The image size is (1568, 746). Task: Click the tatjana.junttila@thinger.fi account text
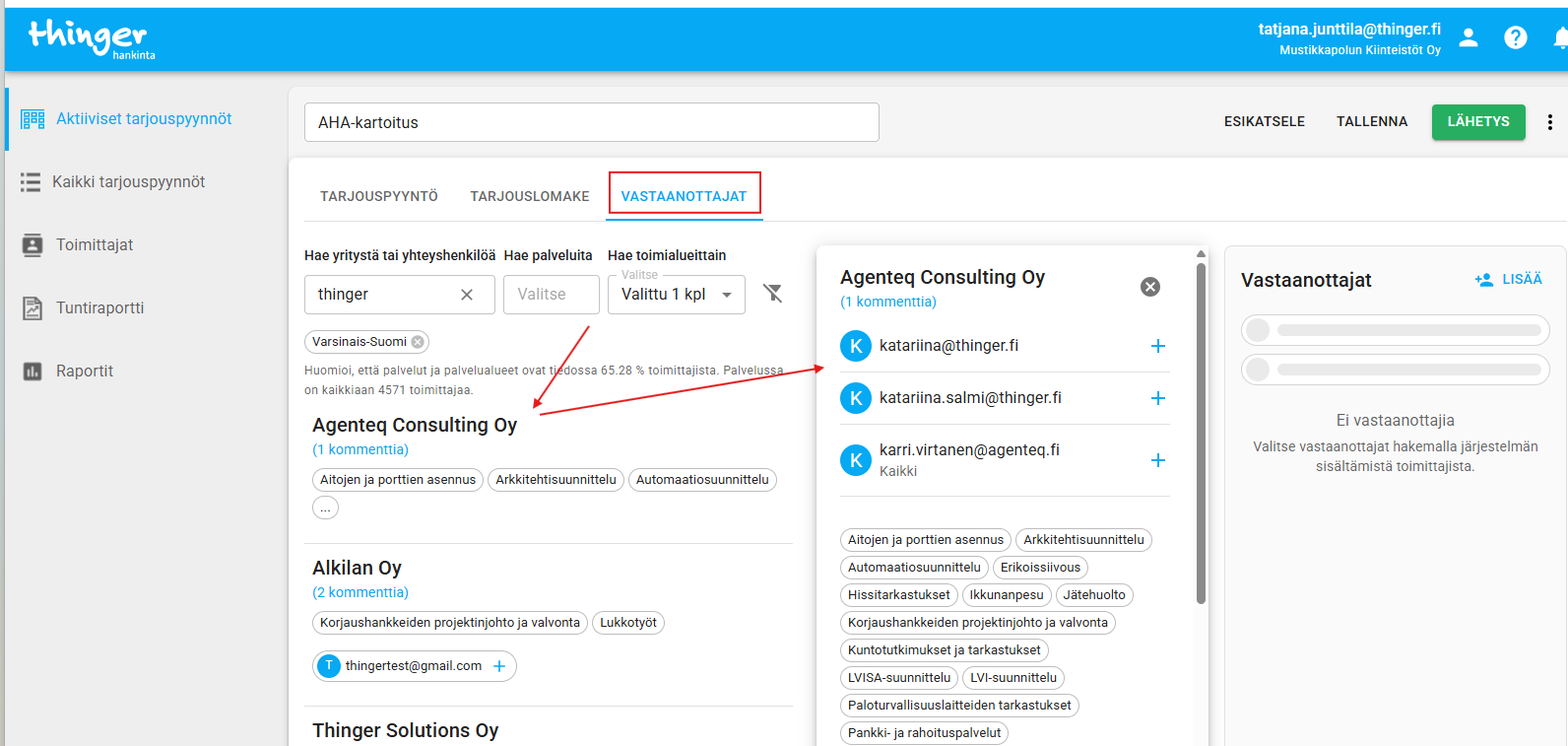(x=1349, y=30)
